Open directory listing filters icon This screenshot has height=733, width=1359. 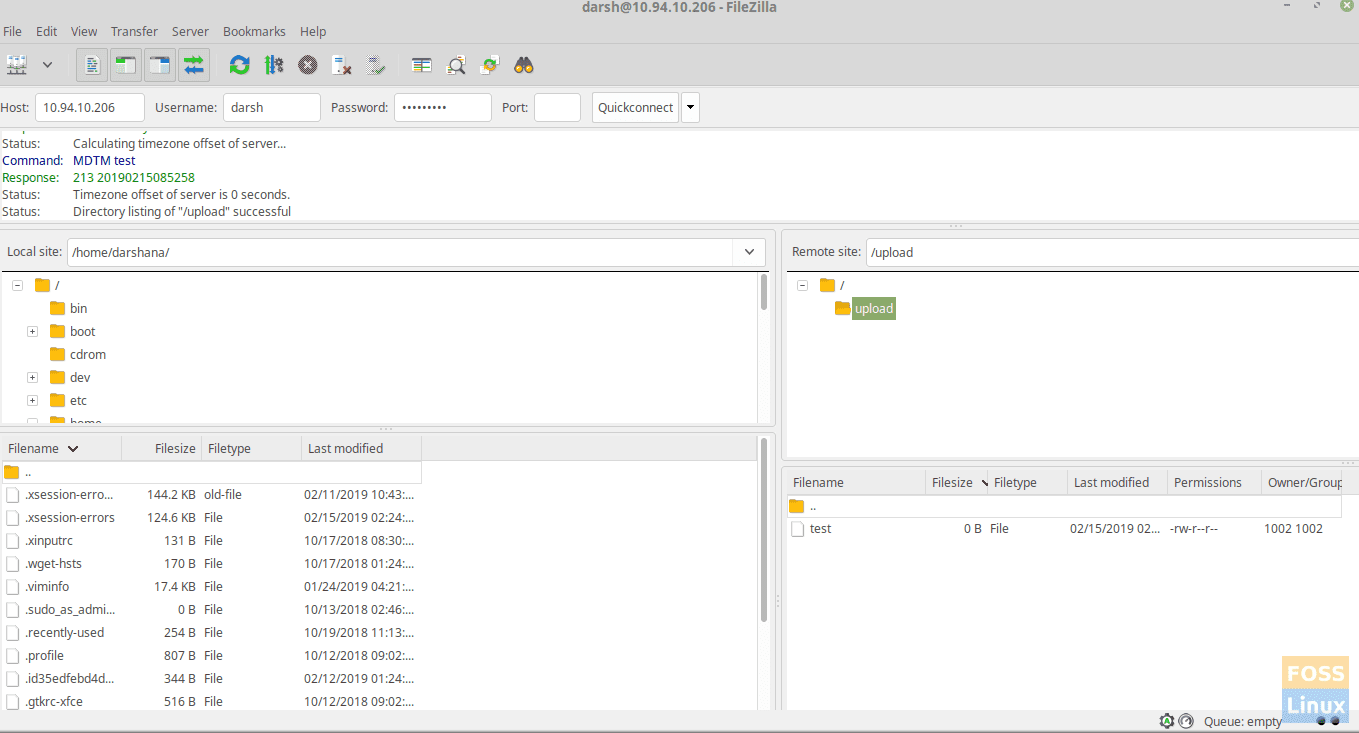pyautogui.click(x=422, y=65)
